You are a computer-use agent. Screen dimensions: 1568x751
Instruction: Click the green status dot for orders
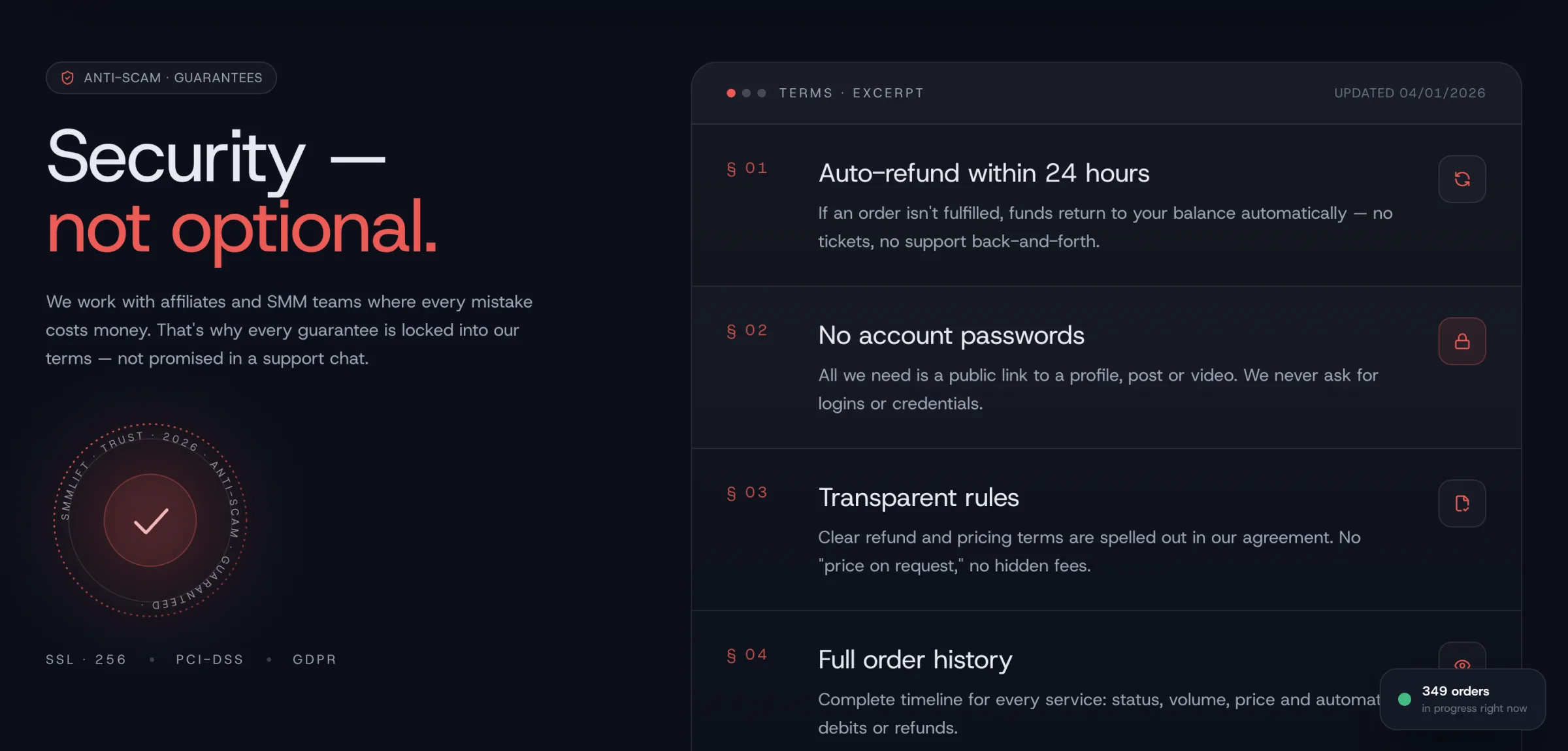[x=1404, y=699]
